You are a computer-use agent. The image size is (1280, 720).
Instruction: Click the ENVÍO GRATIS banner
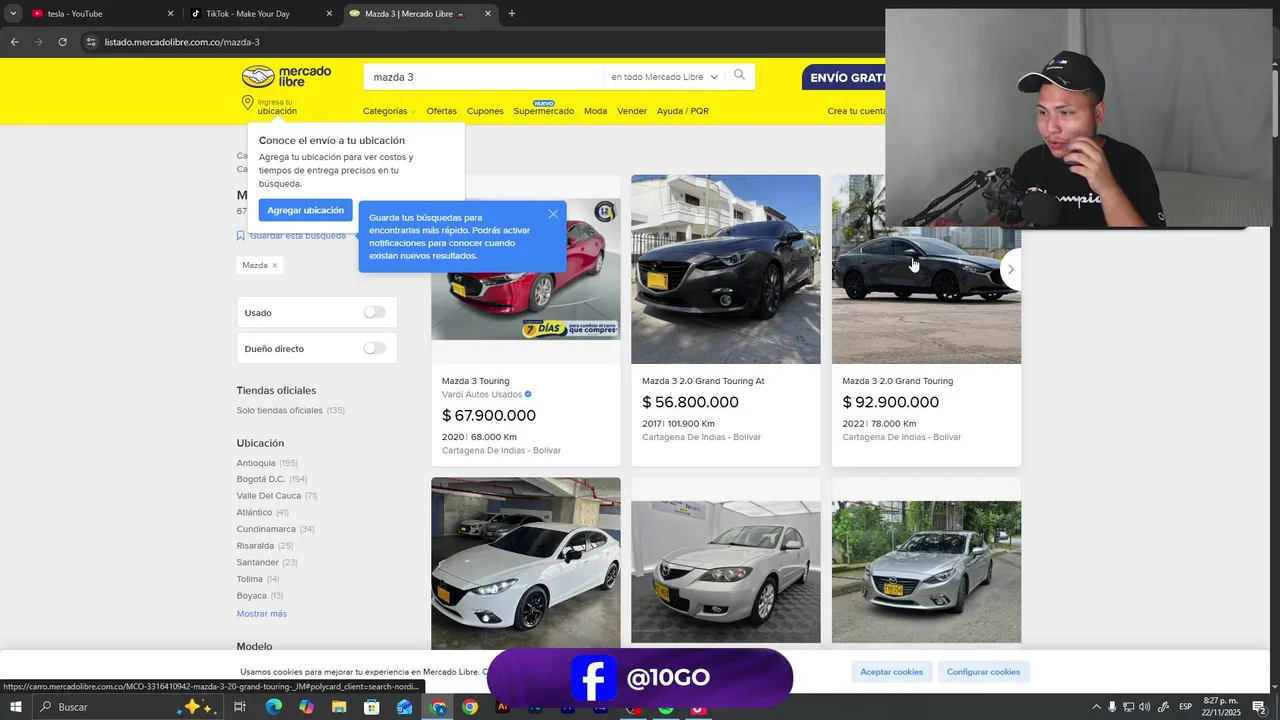pos(844,77)
